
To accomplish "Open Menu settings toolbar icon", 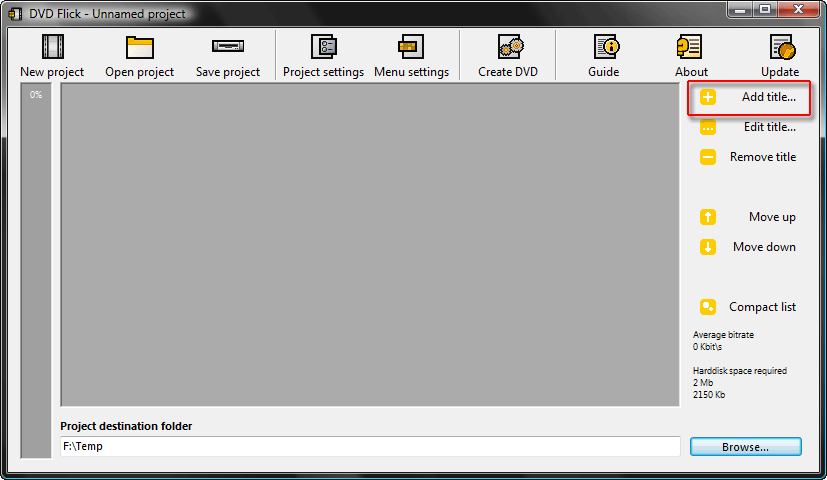I will [x=411, y=47].
